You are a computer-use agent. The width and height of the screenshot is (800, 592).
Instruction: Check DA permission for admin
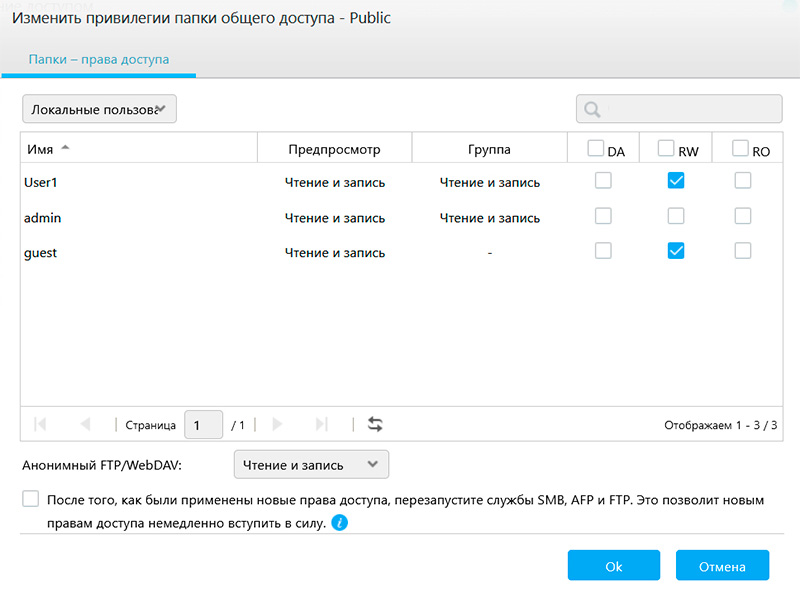(x=603, y=216)
